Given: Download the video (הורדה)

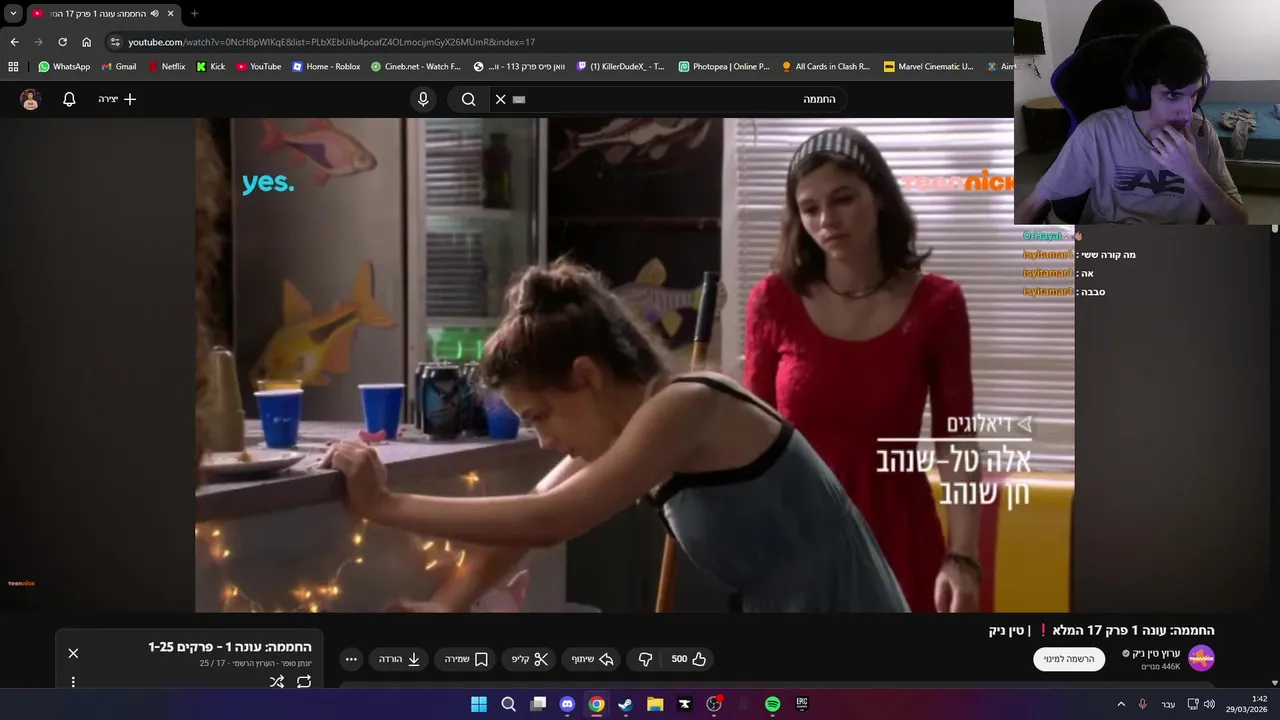Looking at the screenshot, I should point(399,659).
